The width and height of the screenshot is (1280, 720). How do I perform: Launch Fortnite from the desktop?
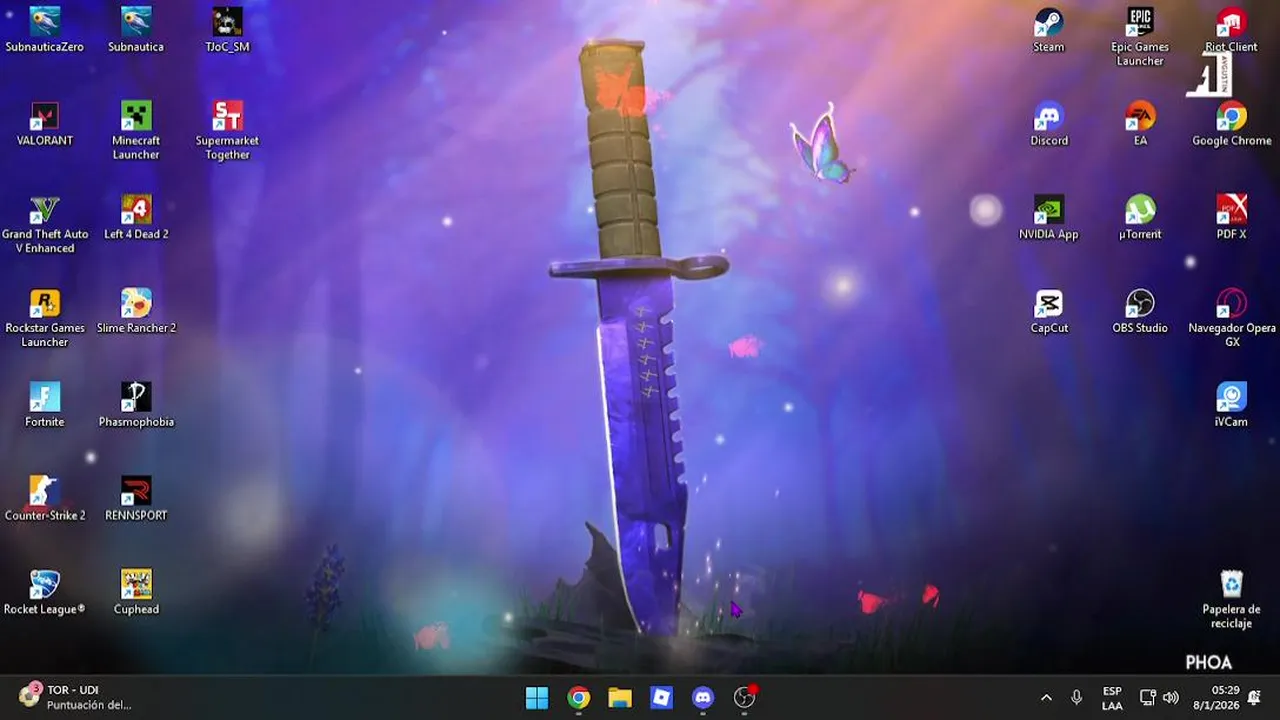(44, 405)
